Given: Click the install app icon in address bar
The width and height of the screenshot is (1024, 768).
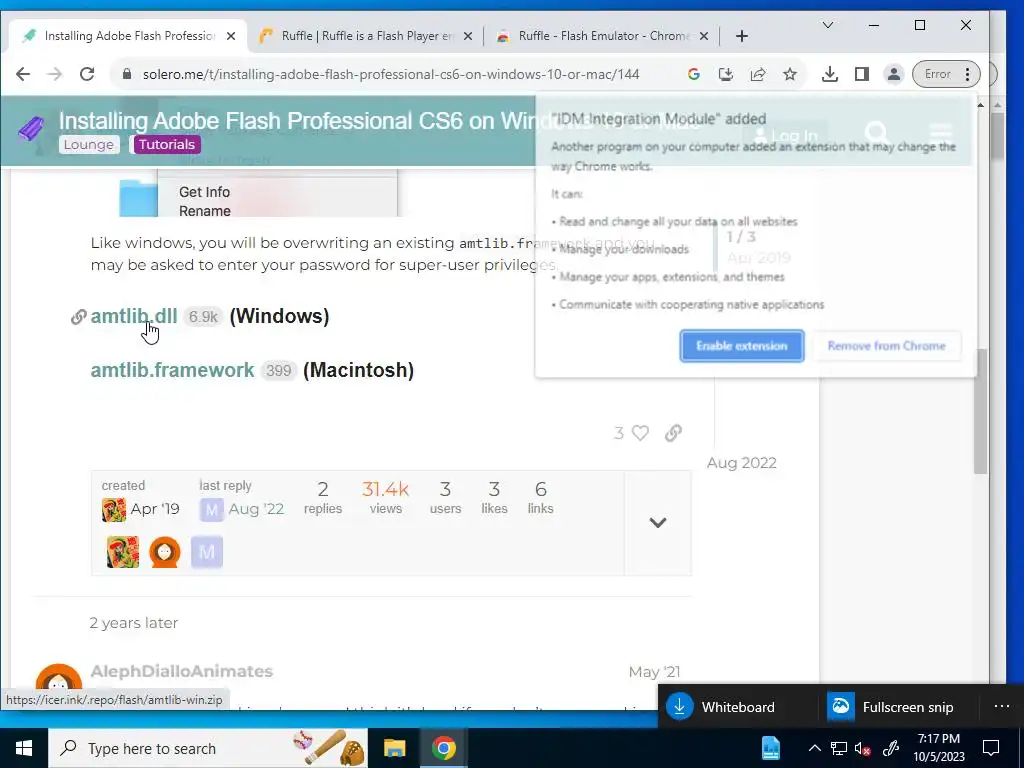Looking at the screenshot, I should tap(726, 74).
